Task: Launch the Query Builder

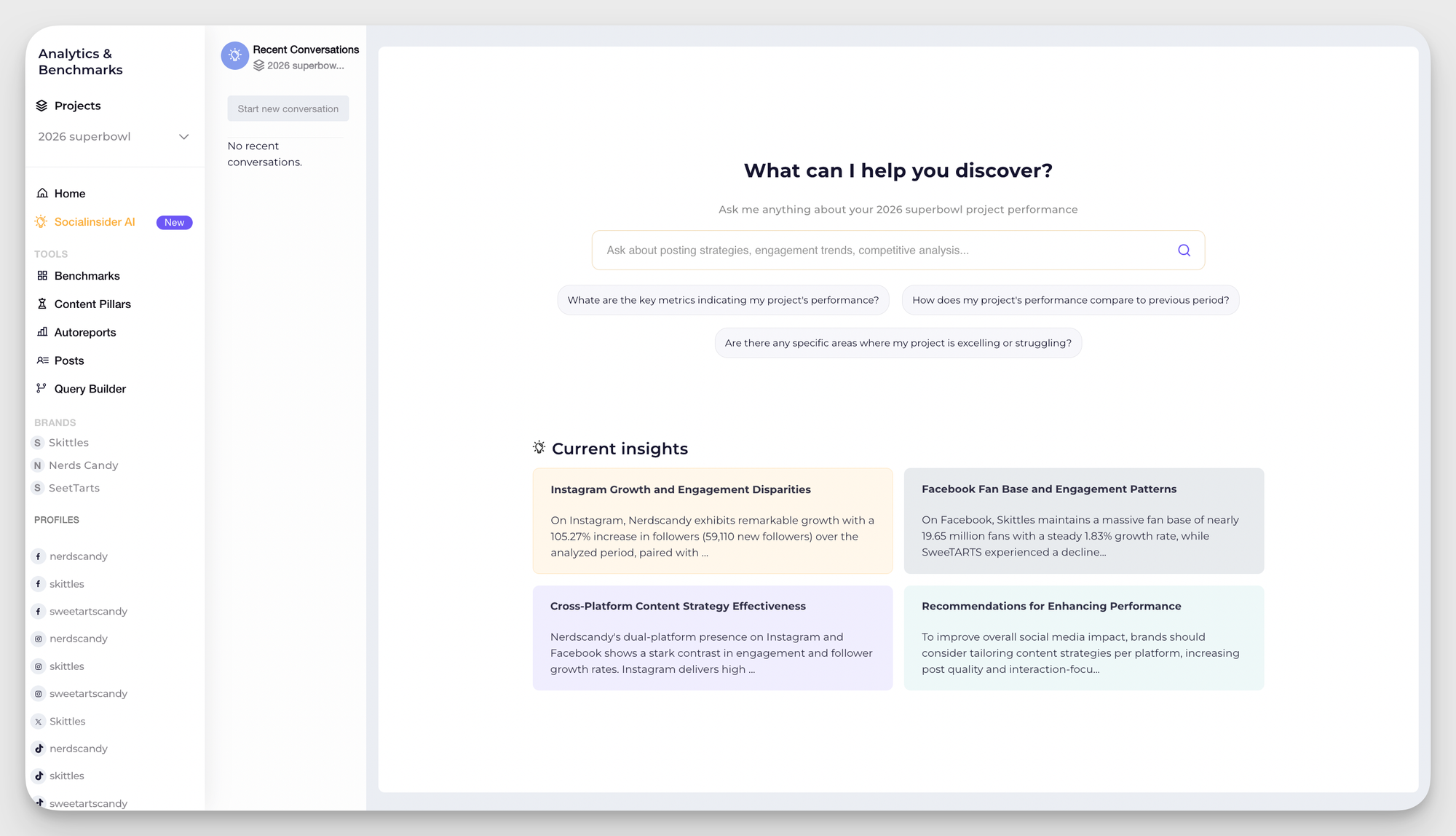Action: (x=90, y=388)
